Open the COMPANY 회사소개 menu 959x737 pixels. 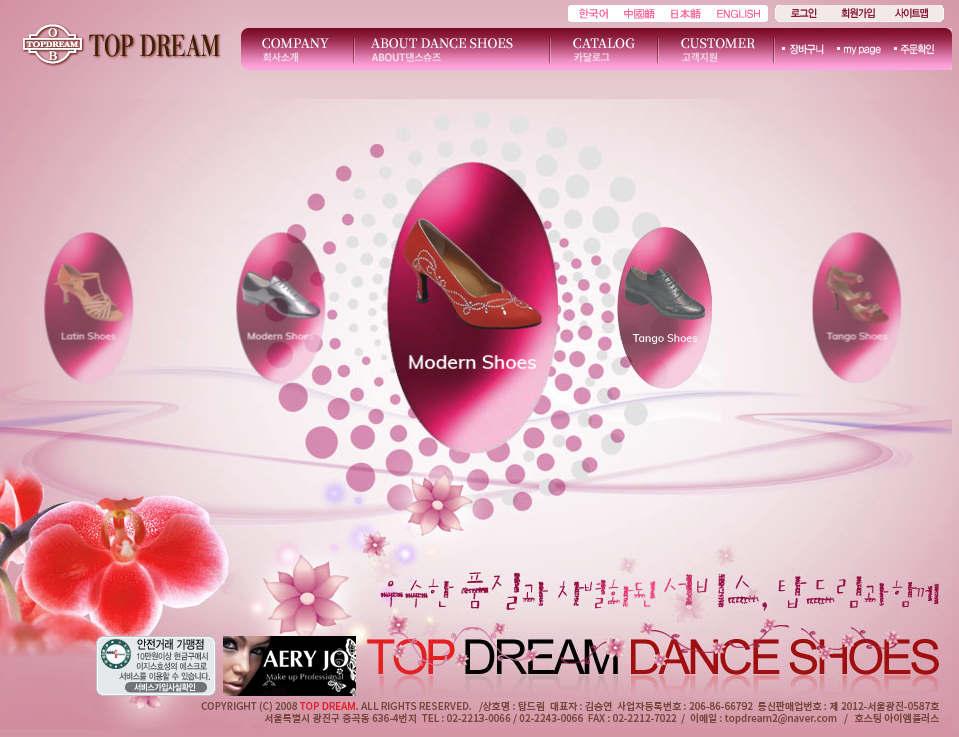294,49
